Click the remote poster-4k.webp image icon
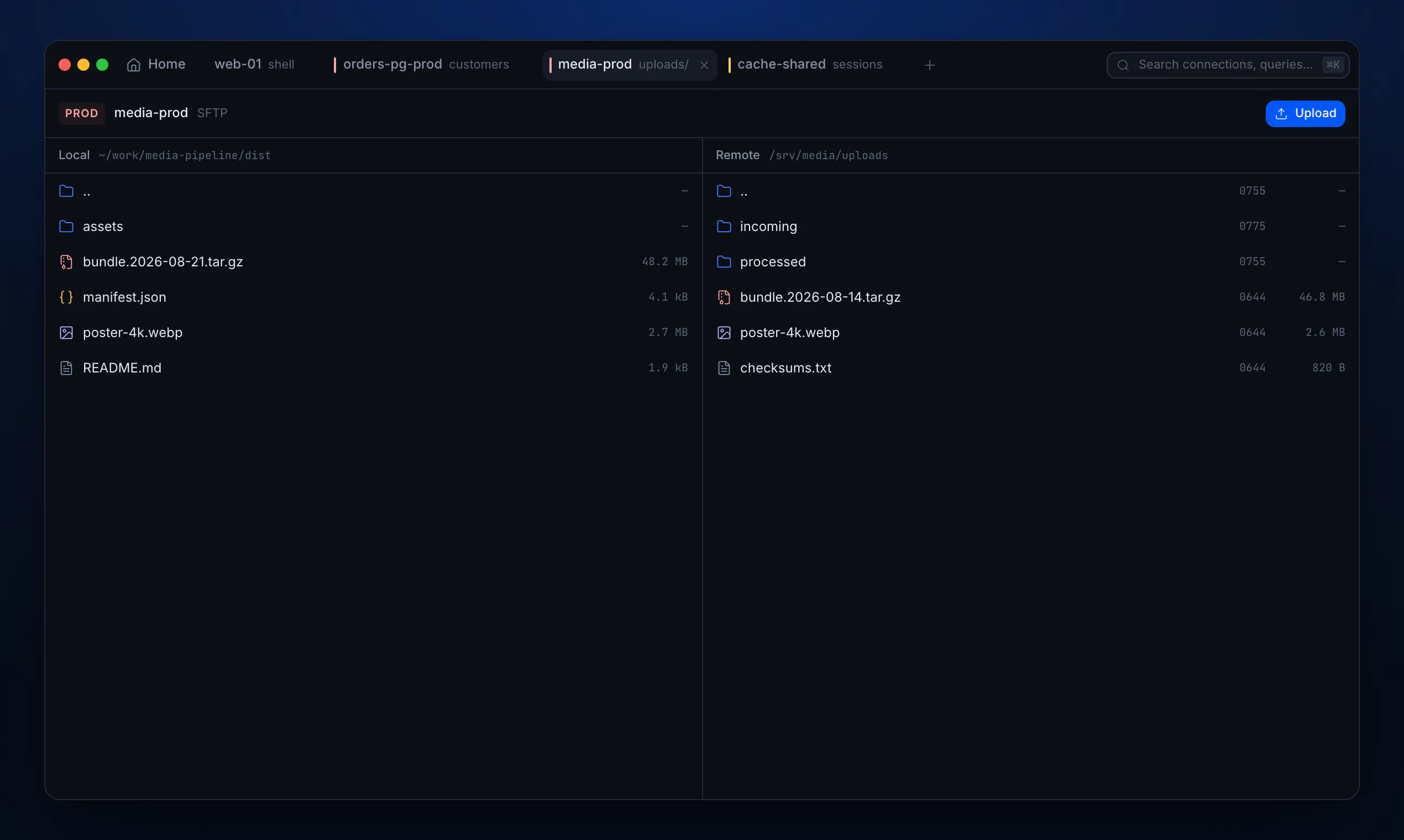This screenshot has width=1404, height=840. click(724, 333)
